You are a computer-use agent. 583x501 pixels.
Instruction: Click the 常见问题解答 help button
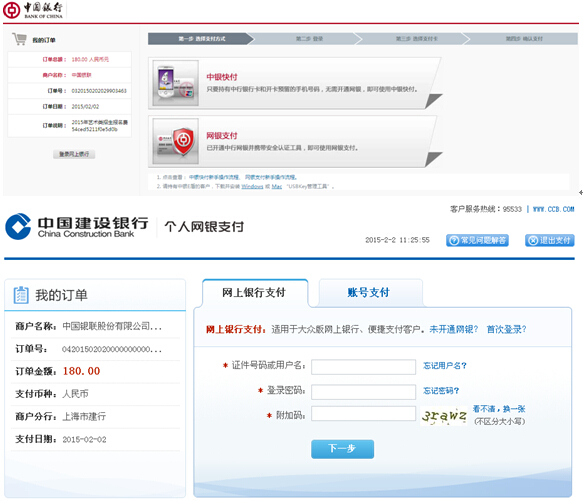point(477,241)
